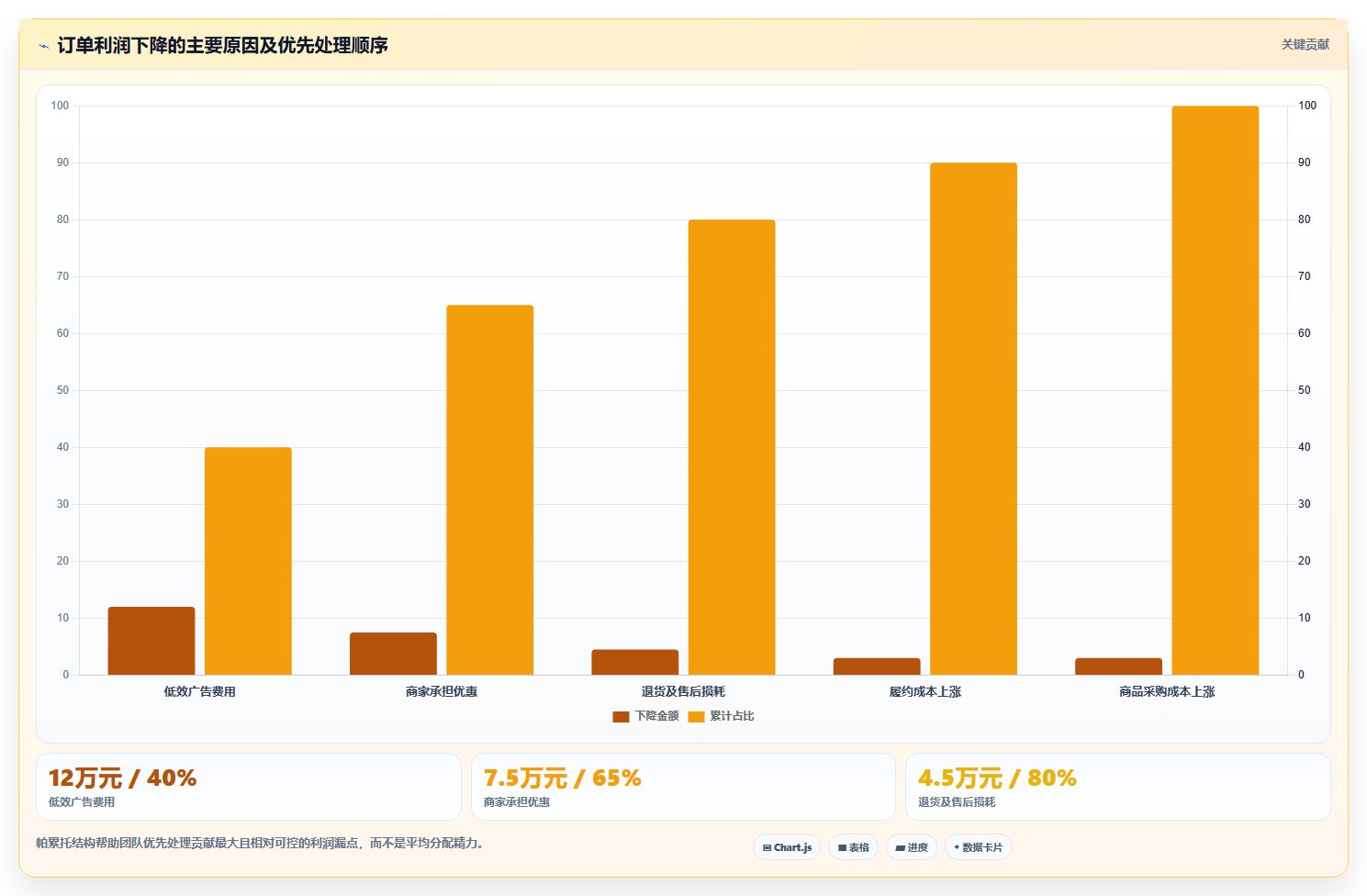Click the left axis 100 tick label

tap(60, 106)
